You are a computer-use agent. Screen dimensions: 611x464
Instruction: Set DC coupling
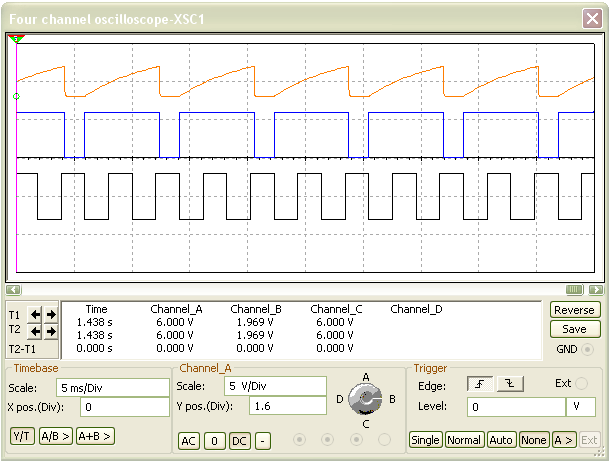coord(239,441)
